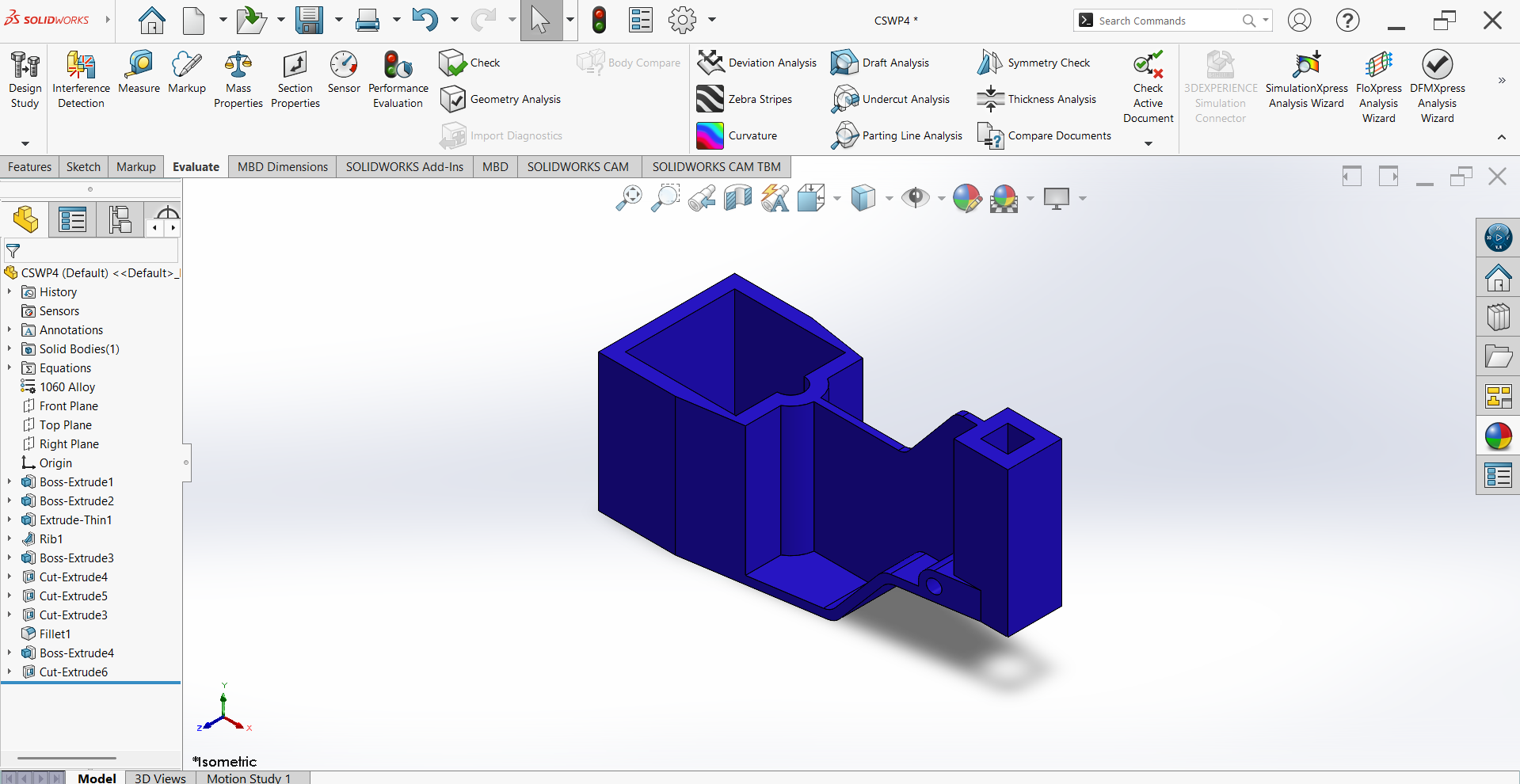Screen dimensions: 1520x784
Task: Open the Options gear dropdown arrow
Action: click(x=711, y=20)
